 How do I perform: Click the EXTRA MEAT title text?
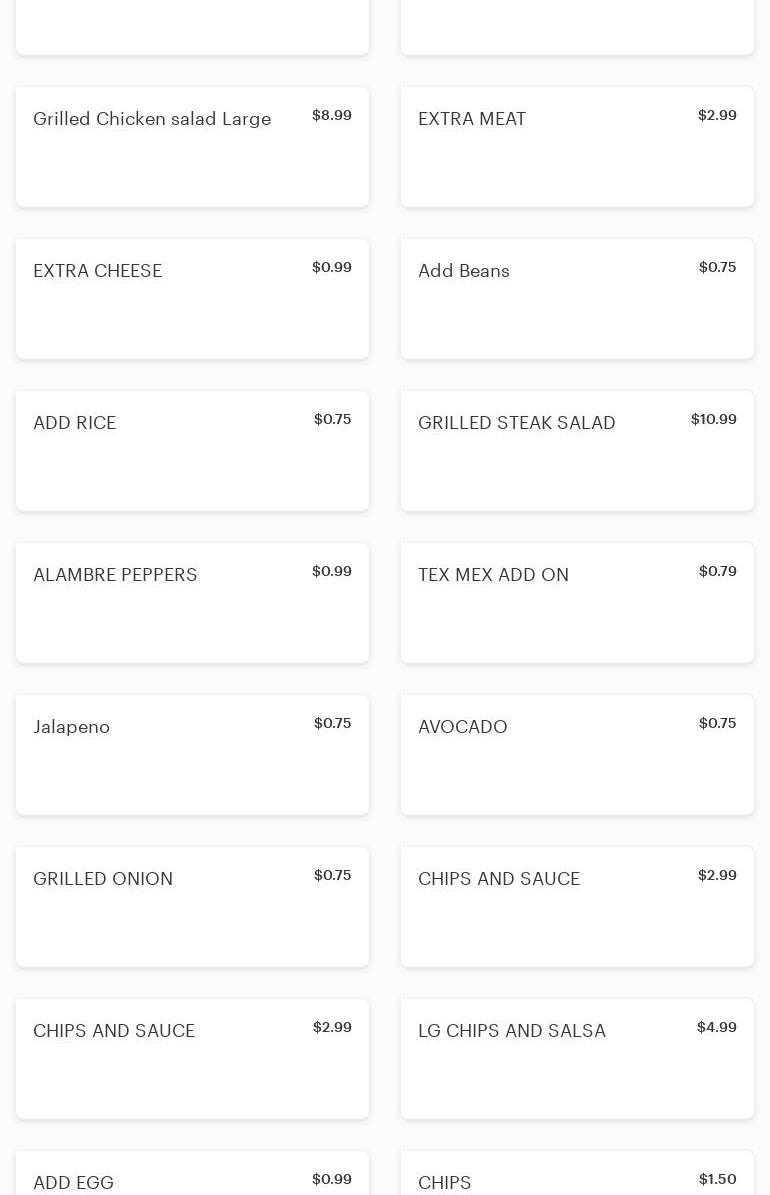pyautogui.click(x=472, y=119)
